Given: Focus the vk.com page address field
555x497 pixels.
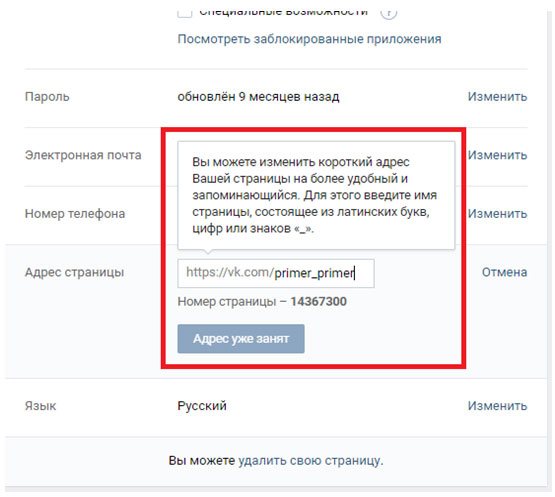Looking at the screenshot, I should pos(276,273).
